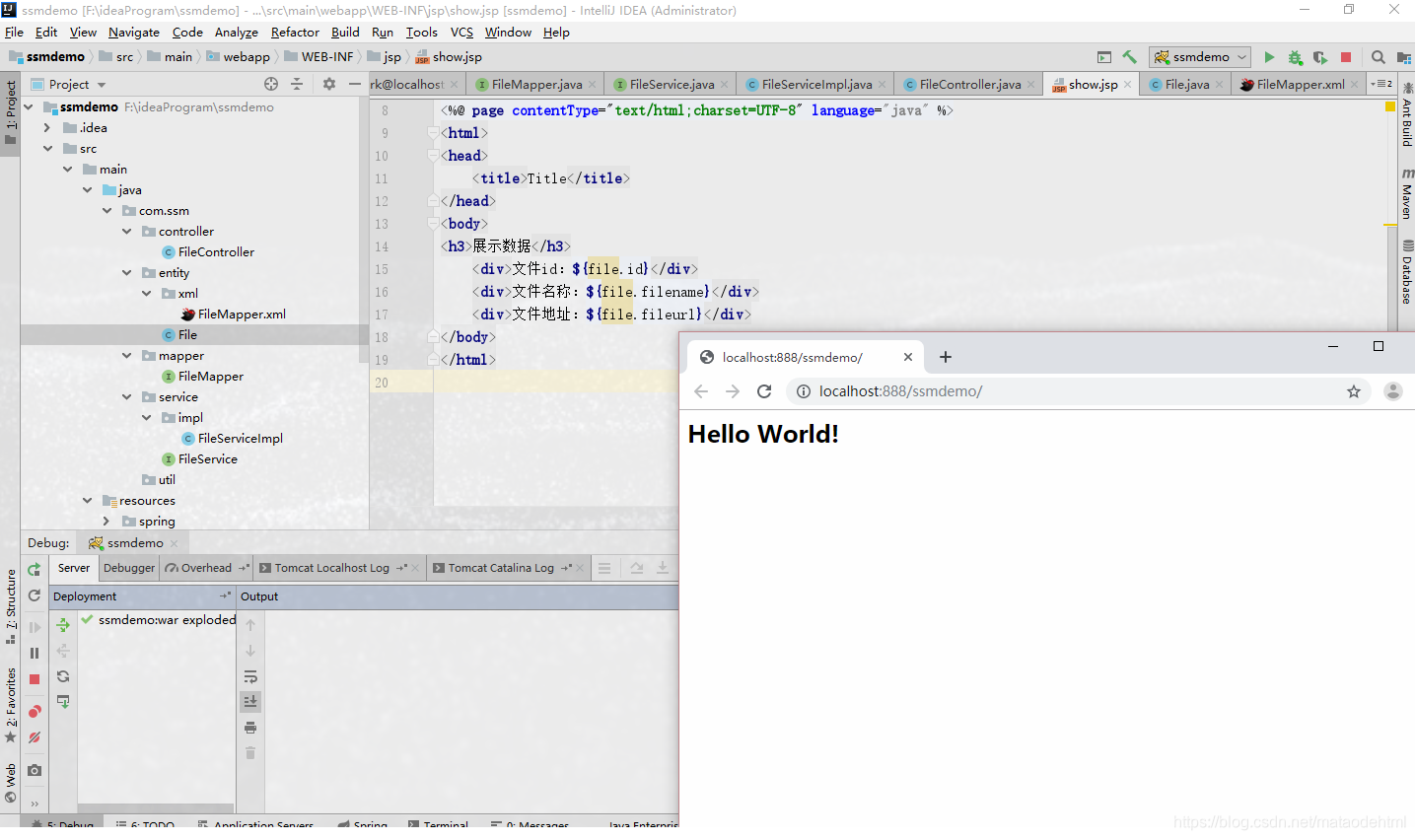
Task: Build the project with the hammer icon
Action: [x=1130, y=57]
